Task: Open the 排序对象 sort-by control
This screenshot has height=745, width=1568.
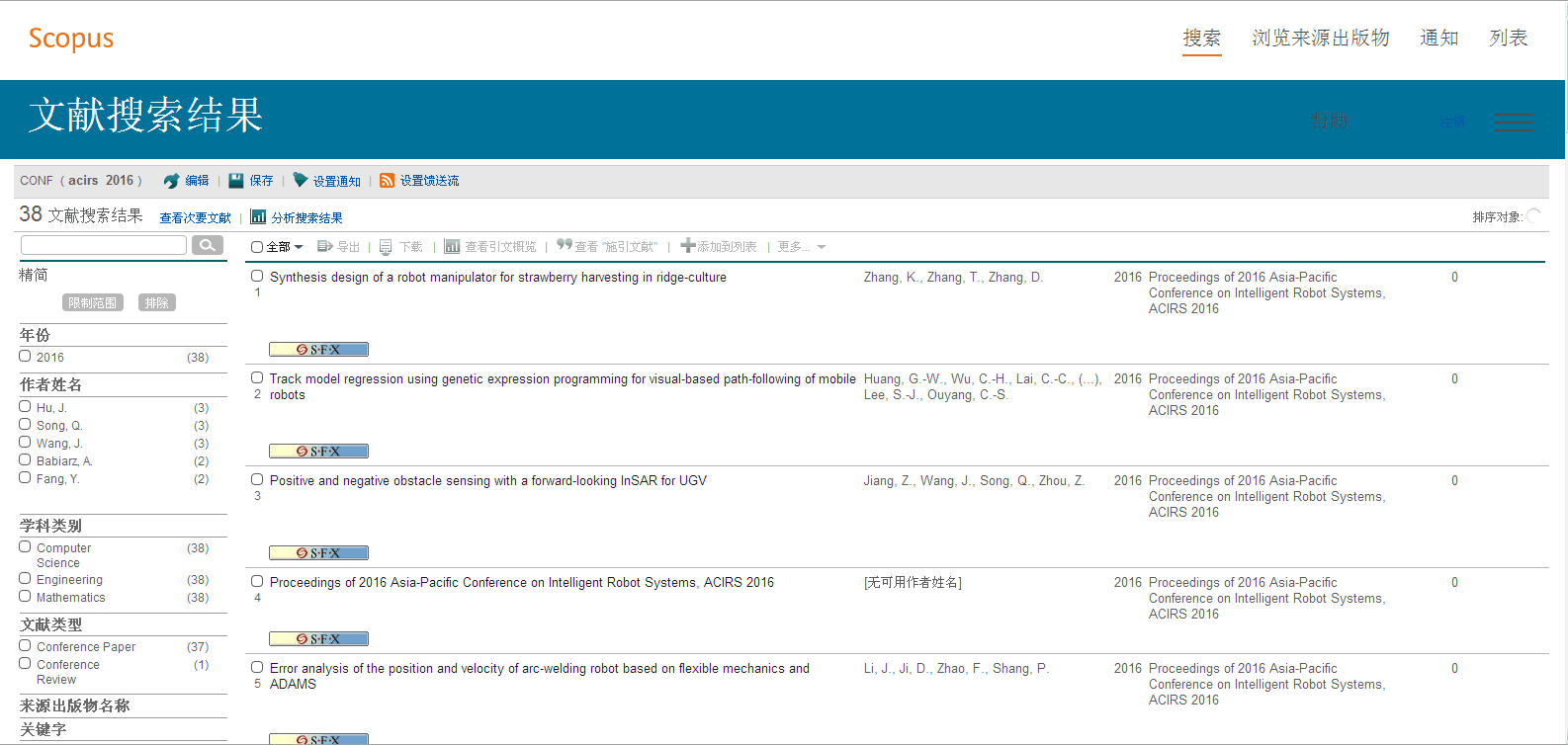Action: tap(1507, 216)
